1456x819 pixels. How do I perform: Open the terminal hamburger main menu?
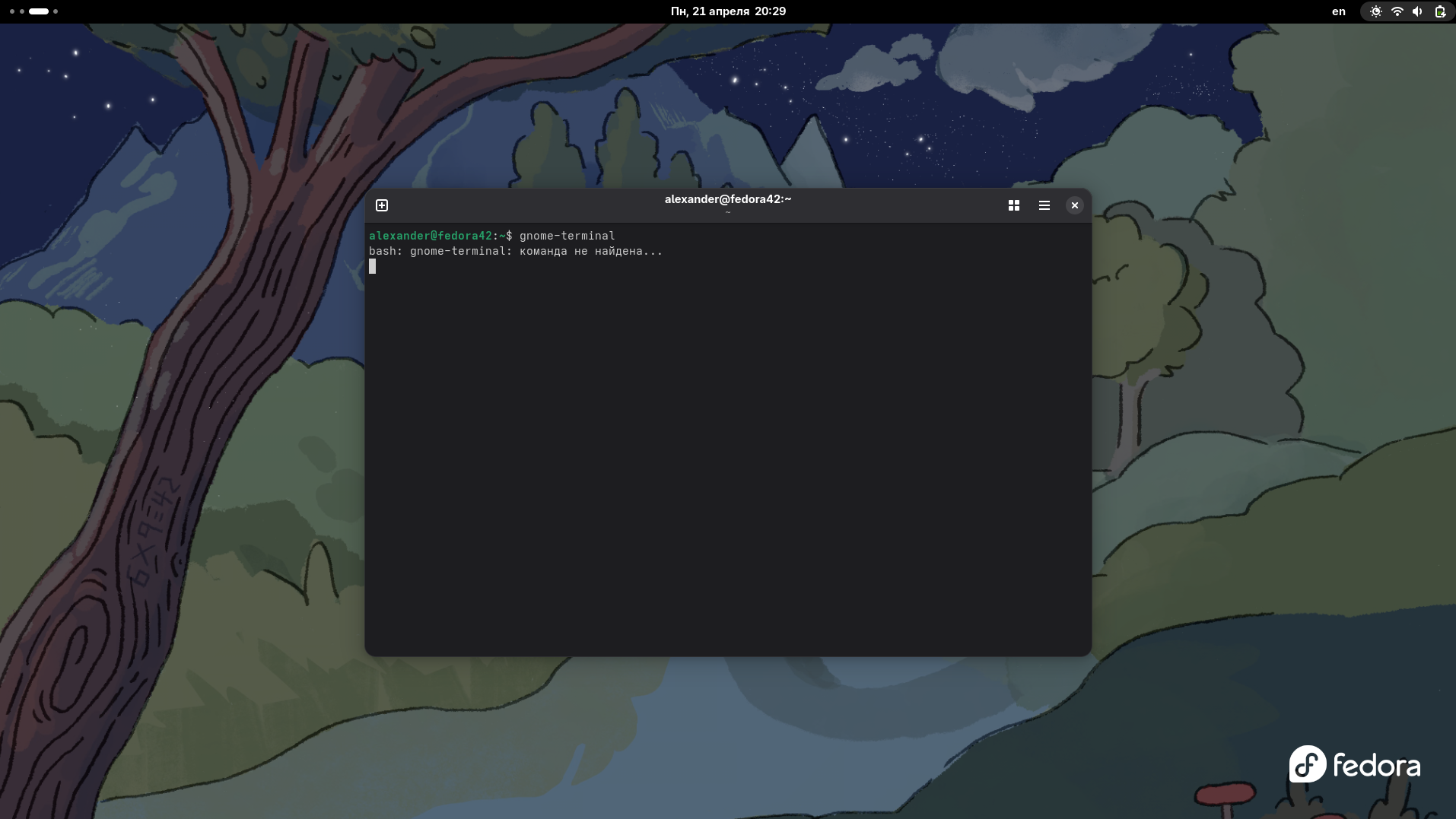pyautogui.click(x=1044, y=205)
